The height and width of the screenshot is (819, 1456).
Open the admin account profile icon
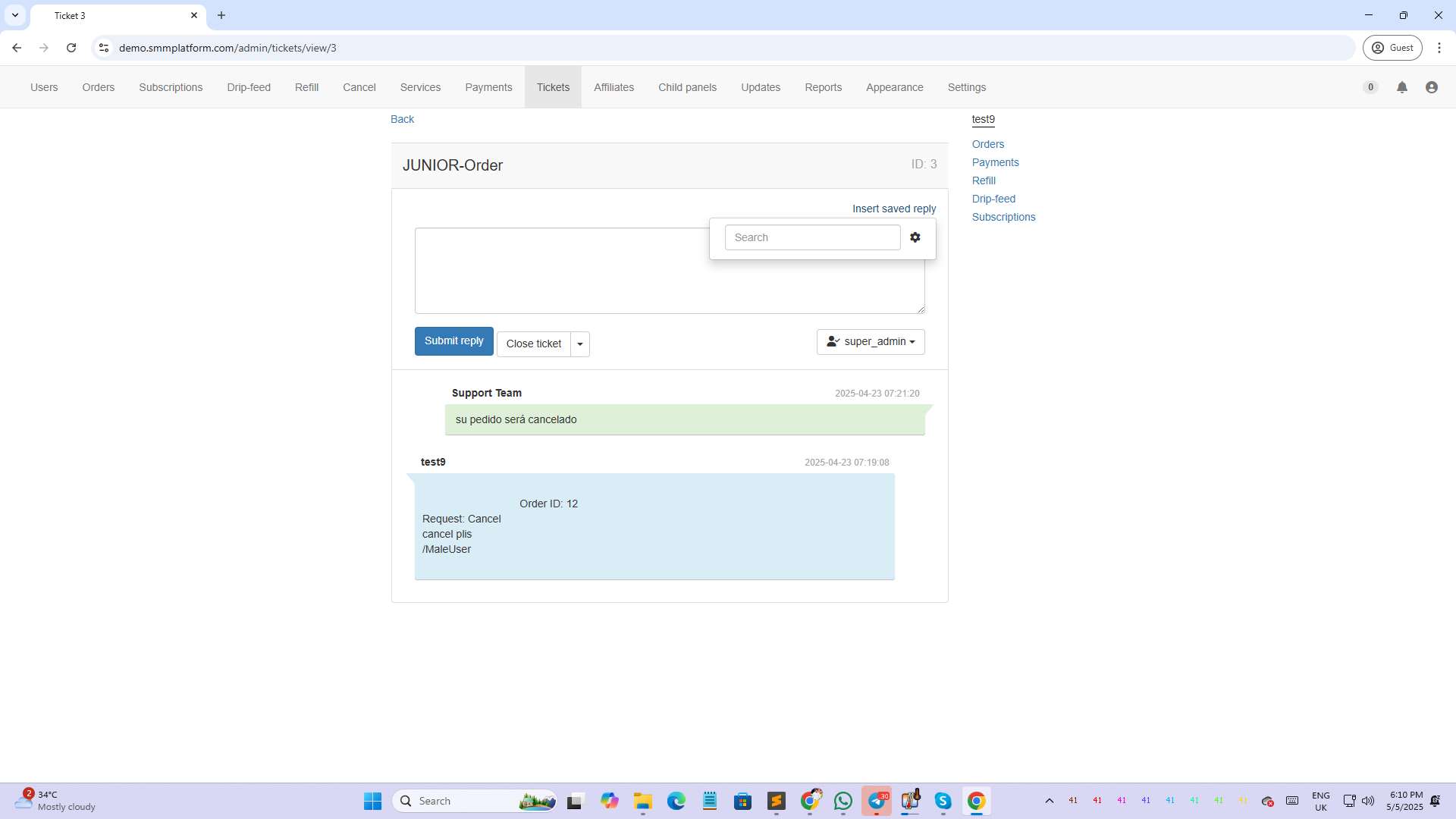(x=1432, y=87)
